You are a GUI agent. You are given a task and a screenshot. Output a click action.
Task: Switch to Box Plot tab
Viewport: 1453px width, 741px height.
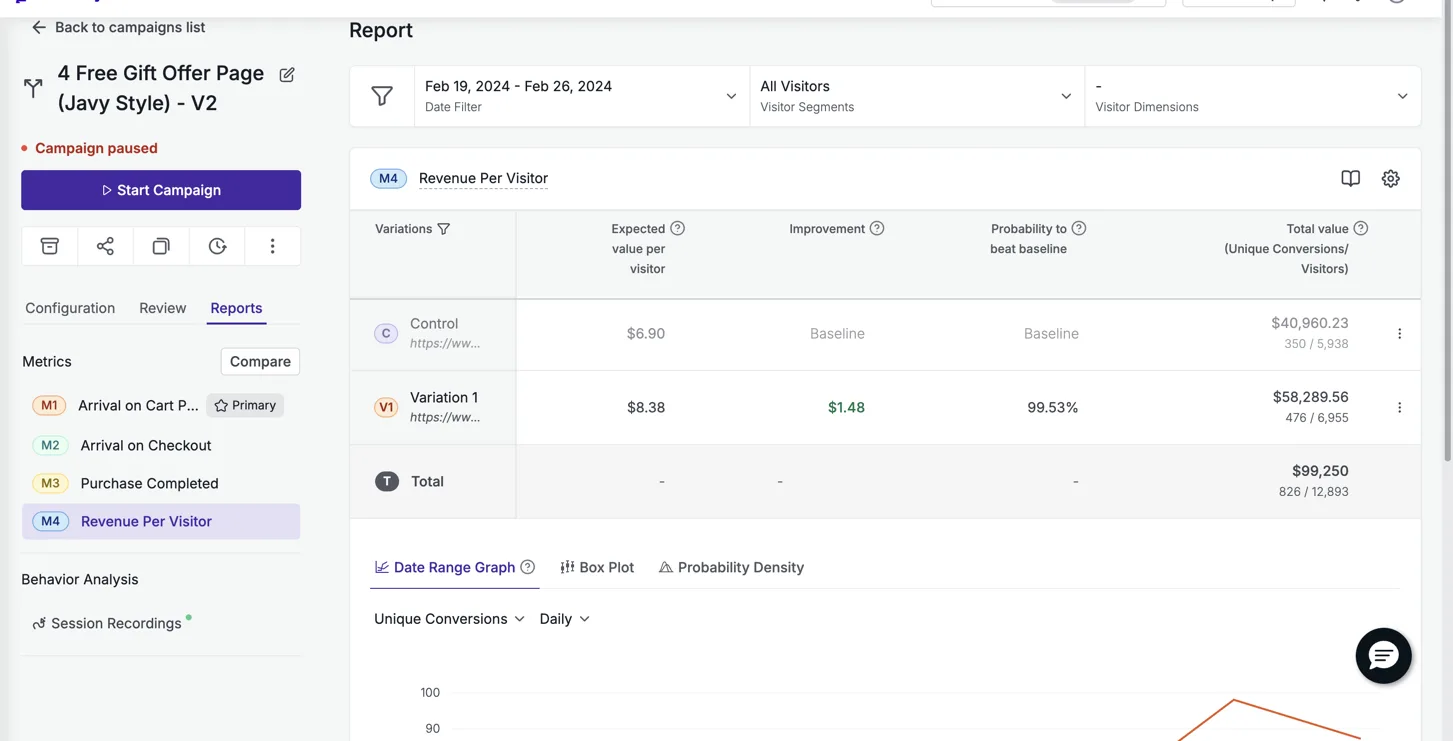(x=597, y=567)
